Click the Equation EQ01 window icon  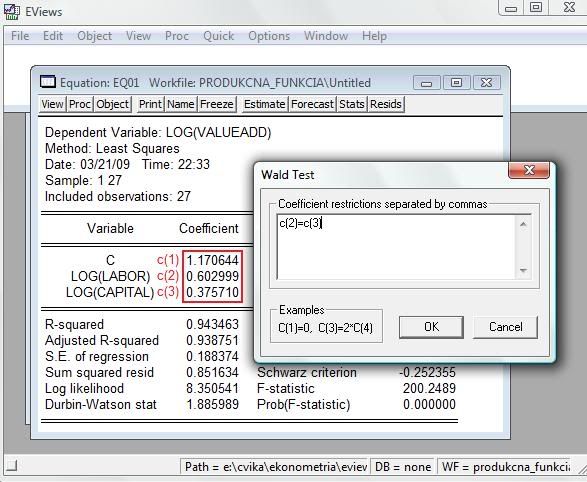point(48,82)
